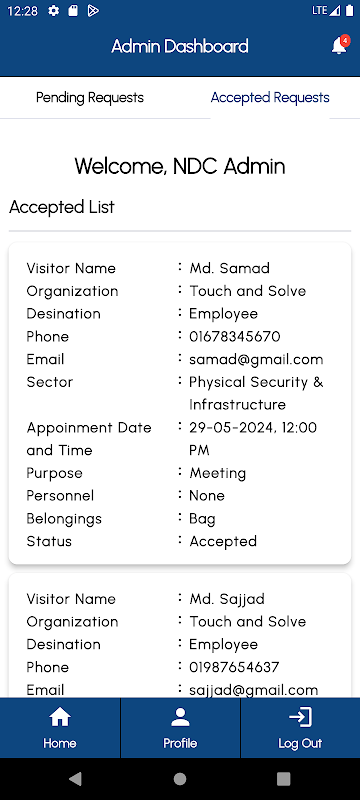Viewport: 360px width, 800px height.
Task: Tap the settings gear in the status bar
Action: pos(54,11)
